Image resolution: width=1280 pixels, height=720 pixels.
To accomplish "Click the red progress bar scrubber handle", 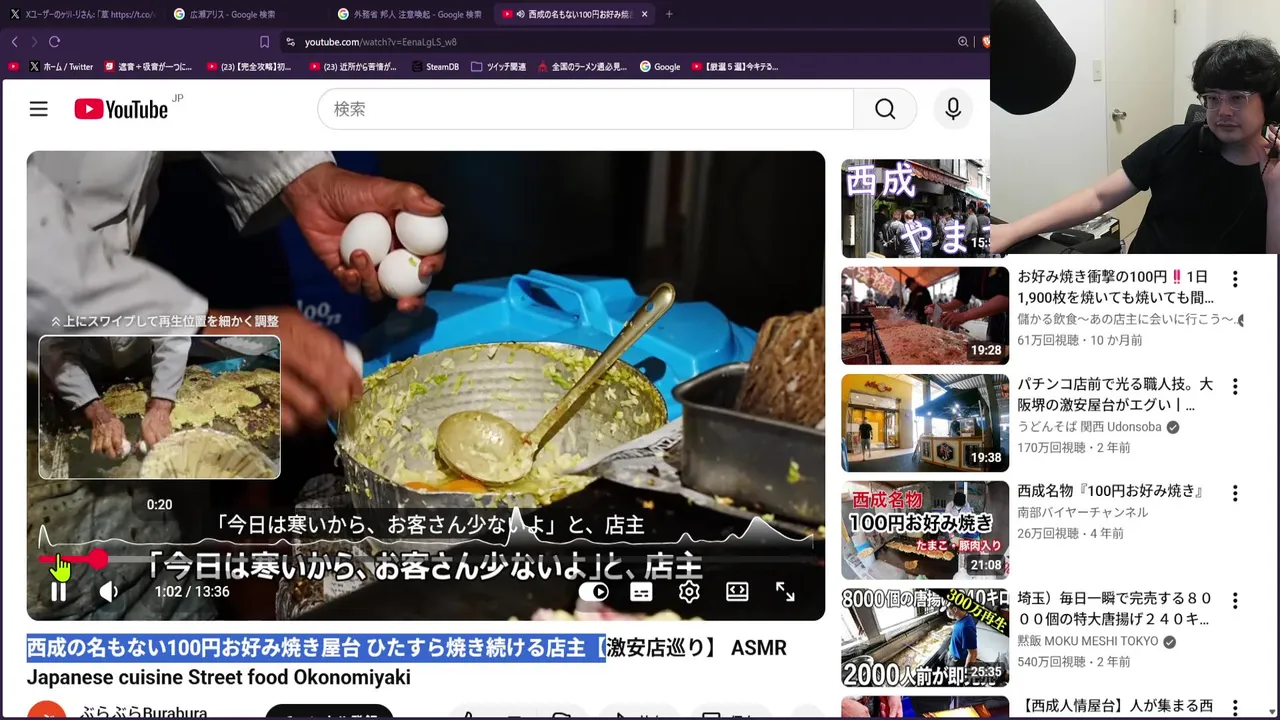I will pyautogui.click(x=98, y=560).
